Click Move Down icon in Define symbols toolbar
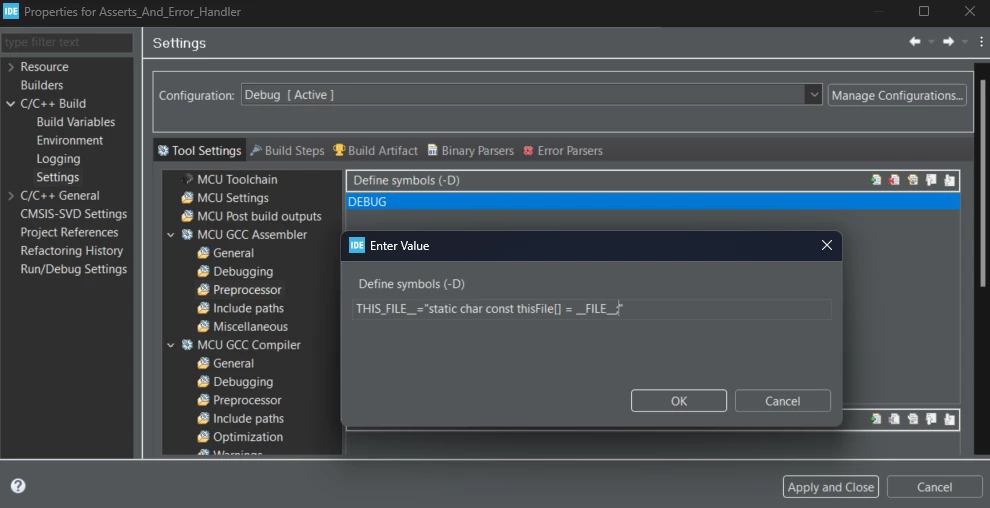The image size is (990, 508). coord(949,180)
